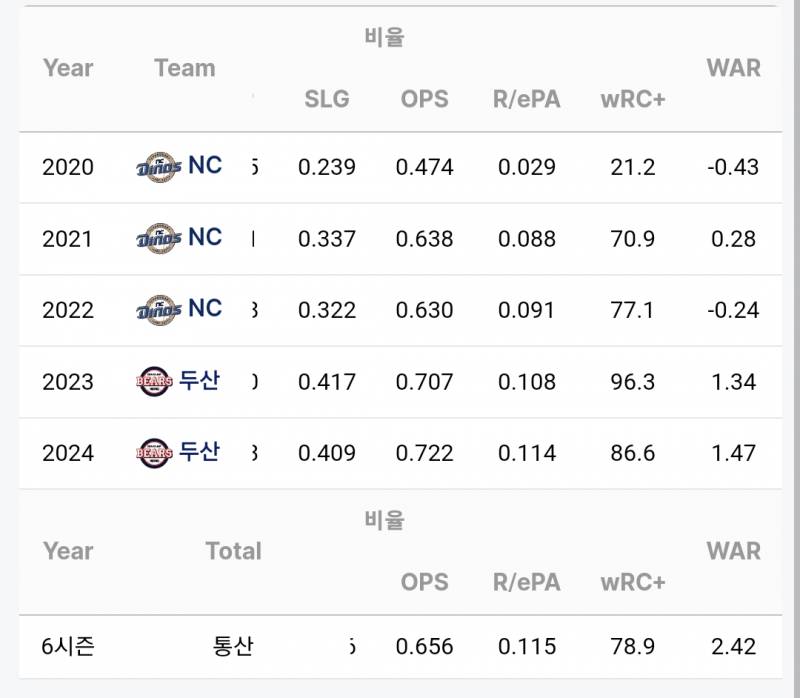Sort by OPS in the yearly table header
Viewport: 800px width, 698px height.
pyautogui.click(x=424, y=99)
